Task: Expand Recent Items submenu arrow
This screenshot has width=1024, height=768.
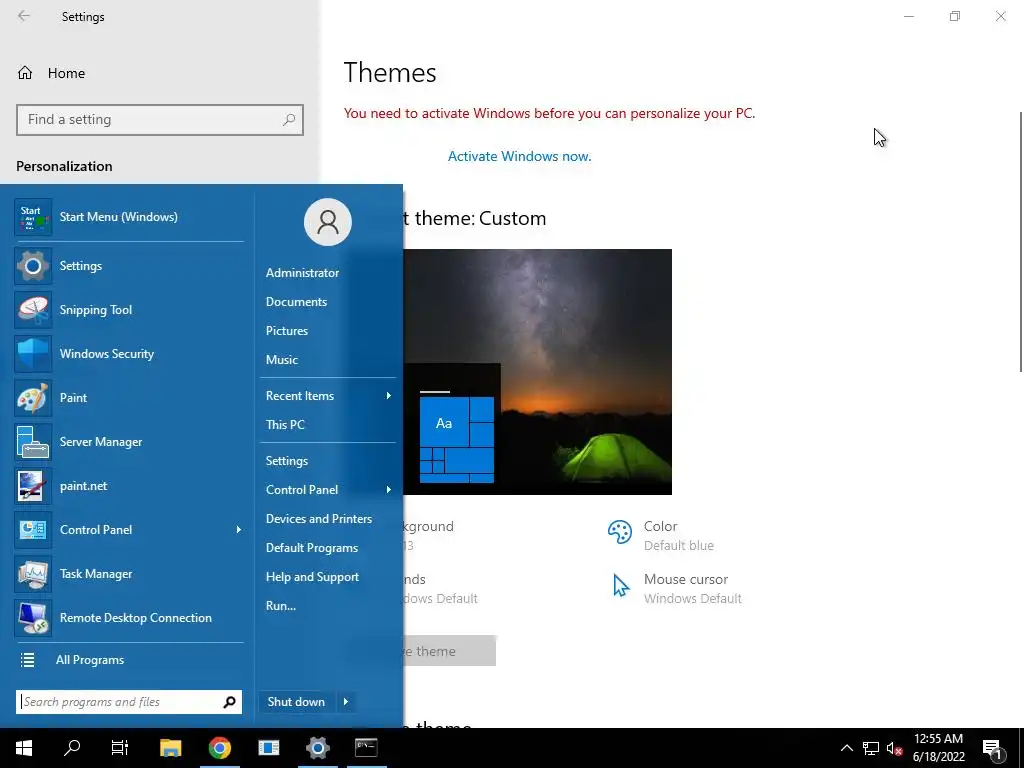Action: click(x=389, y=396)
